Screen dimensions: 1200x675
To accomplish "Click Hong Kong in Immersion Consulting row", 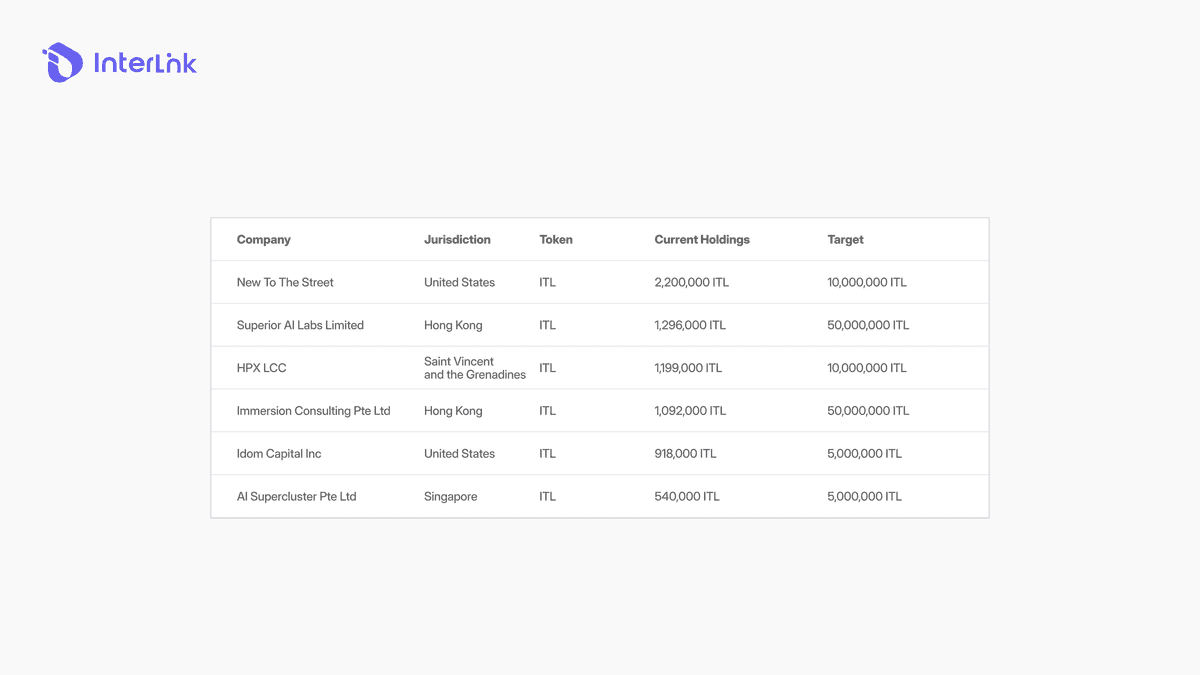I will tap(453, 411).
